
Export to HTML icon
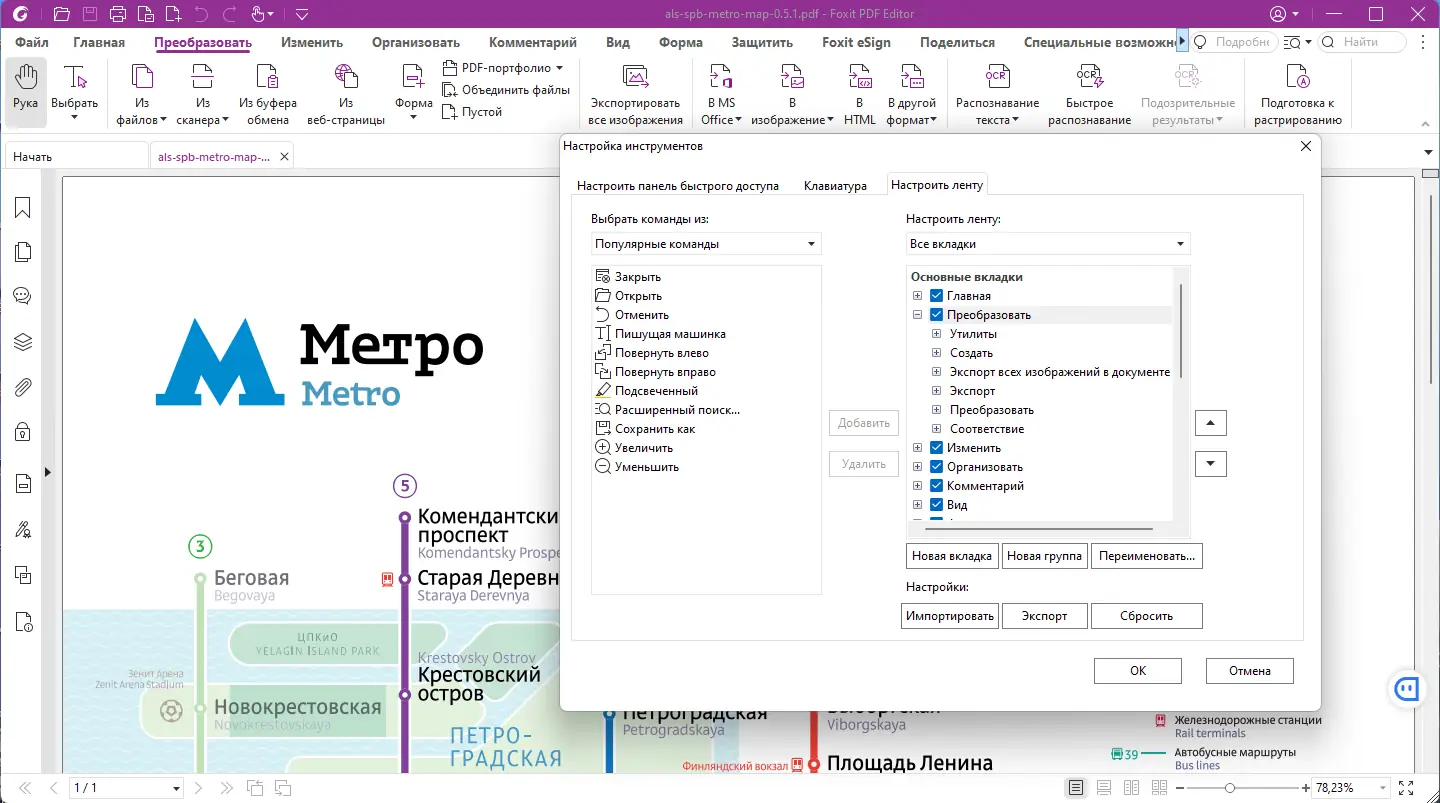(x=860, y=78)
